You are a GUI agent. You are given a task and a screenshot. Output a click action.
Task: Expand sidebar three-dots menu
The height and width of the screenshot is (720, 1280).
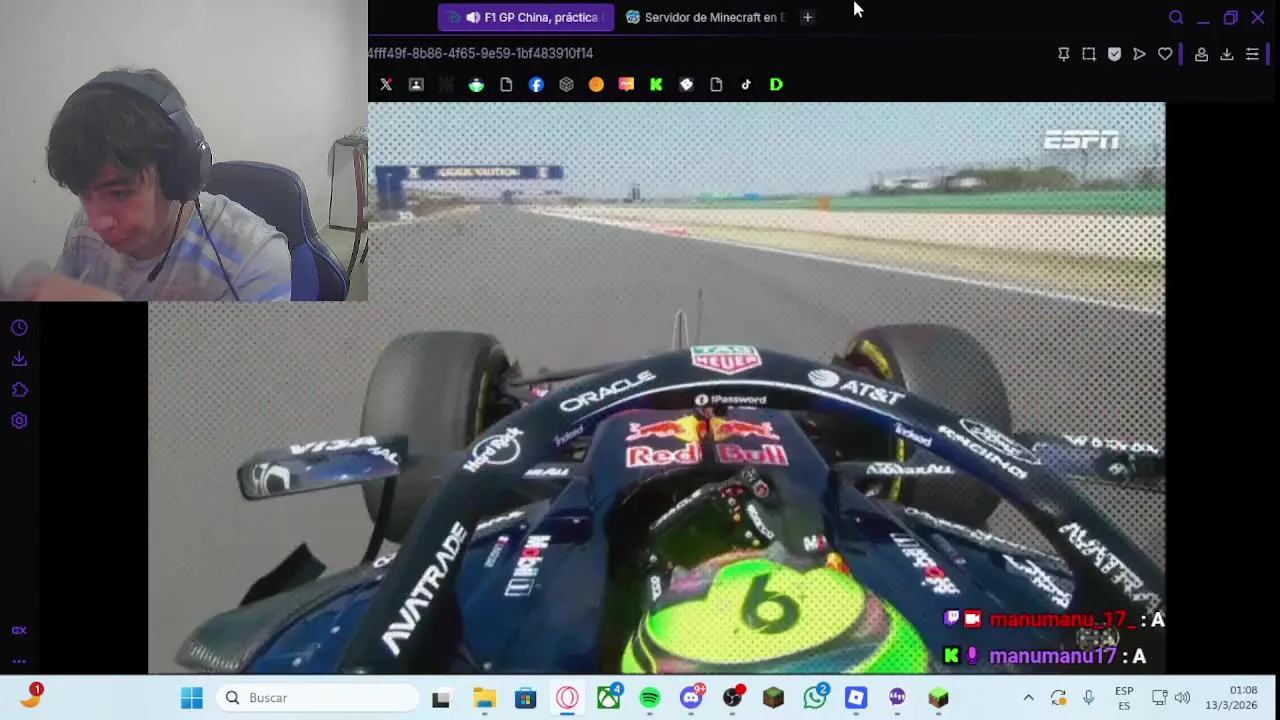pyautogui.click(x=19, y=661)
